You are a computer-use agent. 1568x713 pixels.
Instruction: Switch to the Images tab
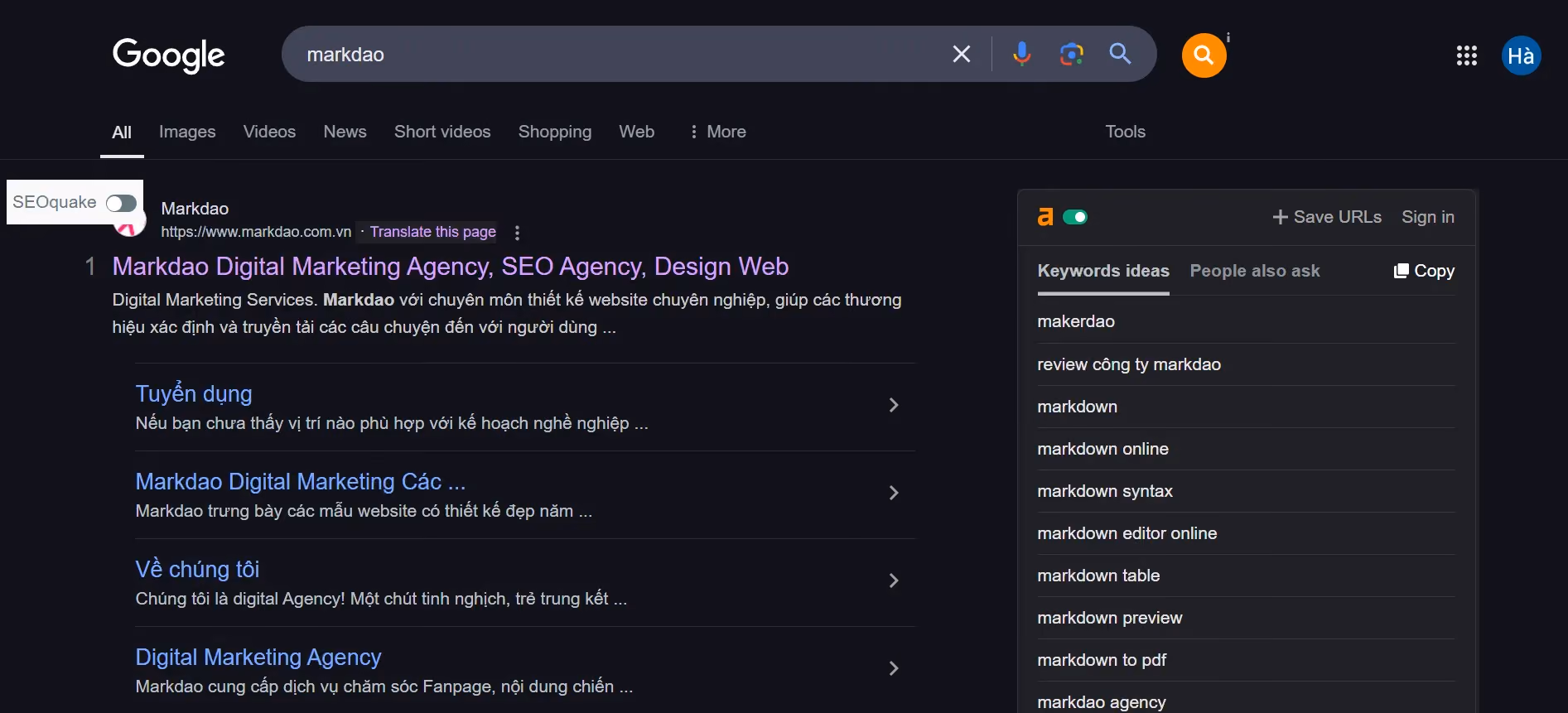187,132
